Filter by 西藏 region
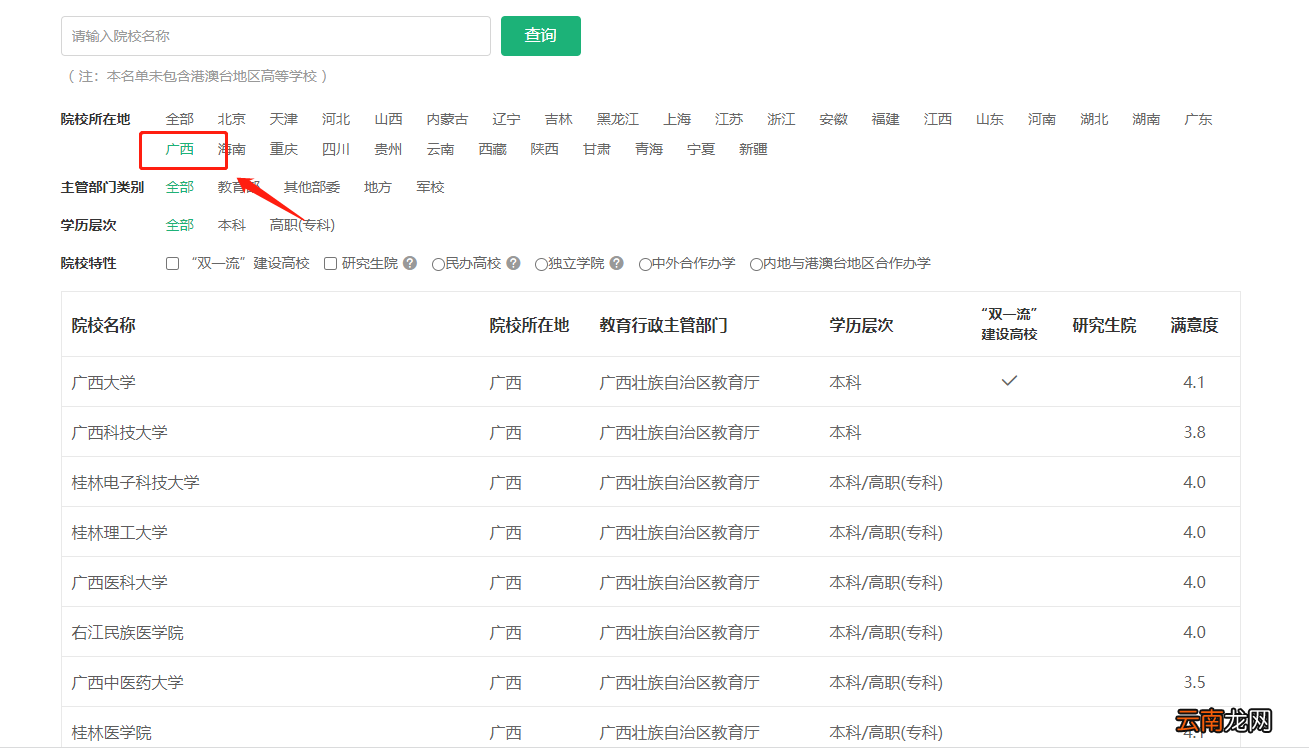The image size is (1309, 749). pos(492,149)
